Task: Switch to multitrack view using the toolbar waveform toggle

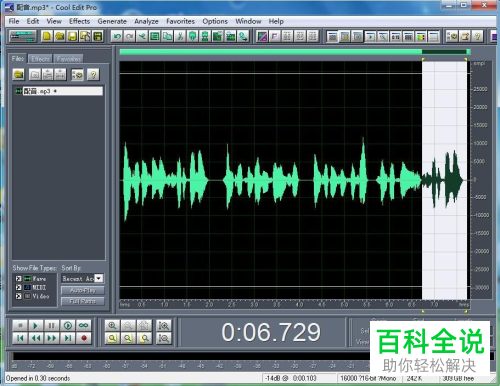Action: click(23, 36)
